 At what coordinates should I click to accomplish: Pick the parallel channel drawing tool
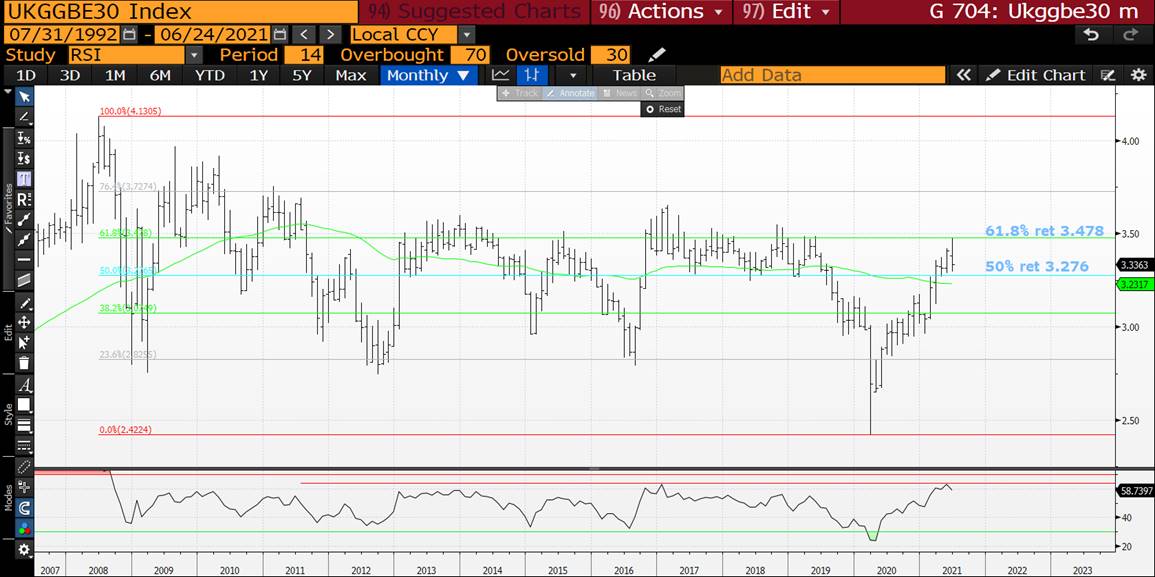[24, 279]
